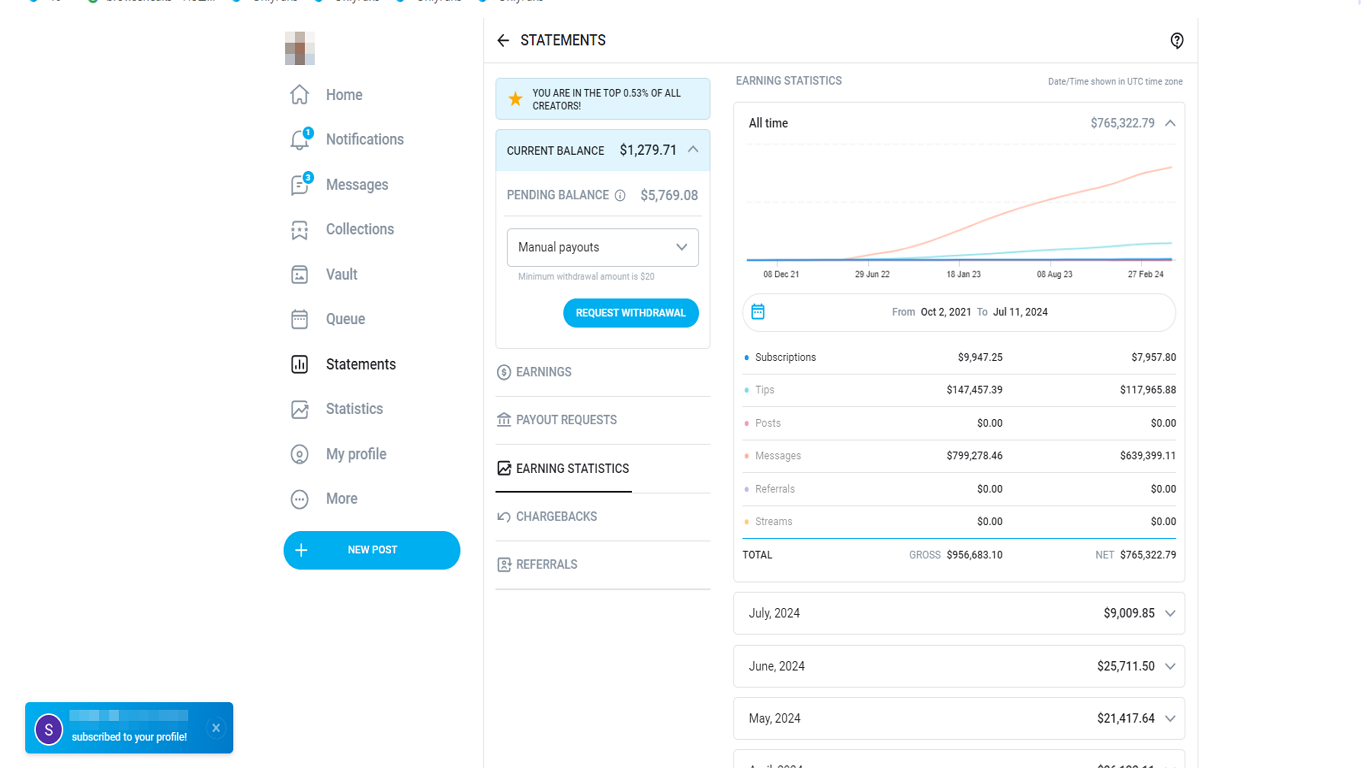Viewport: 1366px width, 768px height.
Task: Expand the July, 2024 earnings row
Action: [x=959, y=613]
